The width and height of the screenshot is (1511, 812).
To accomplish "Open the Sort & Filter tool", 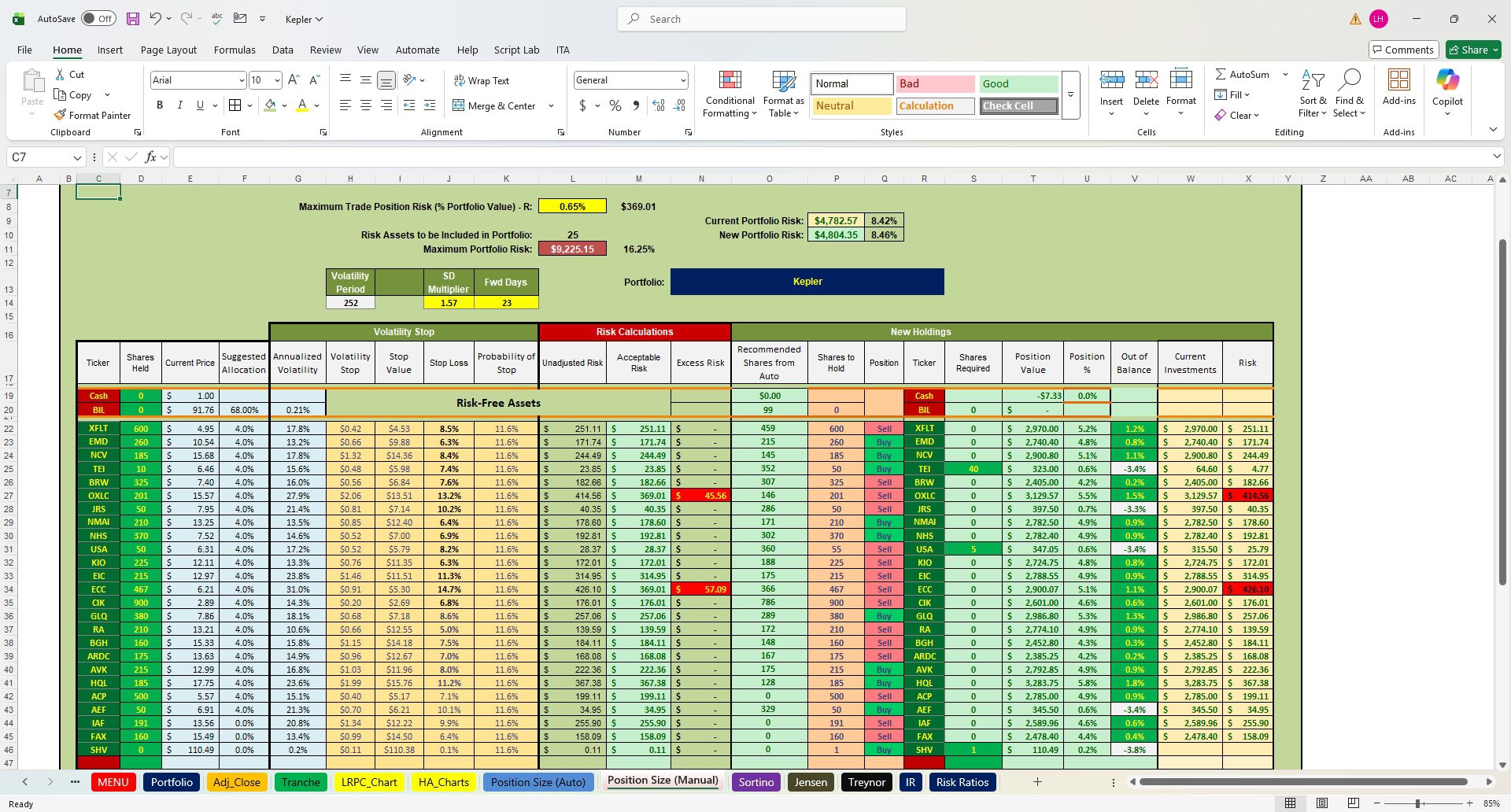I will pyautogui.click(x=1312, y=94).
